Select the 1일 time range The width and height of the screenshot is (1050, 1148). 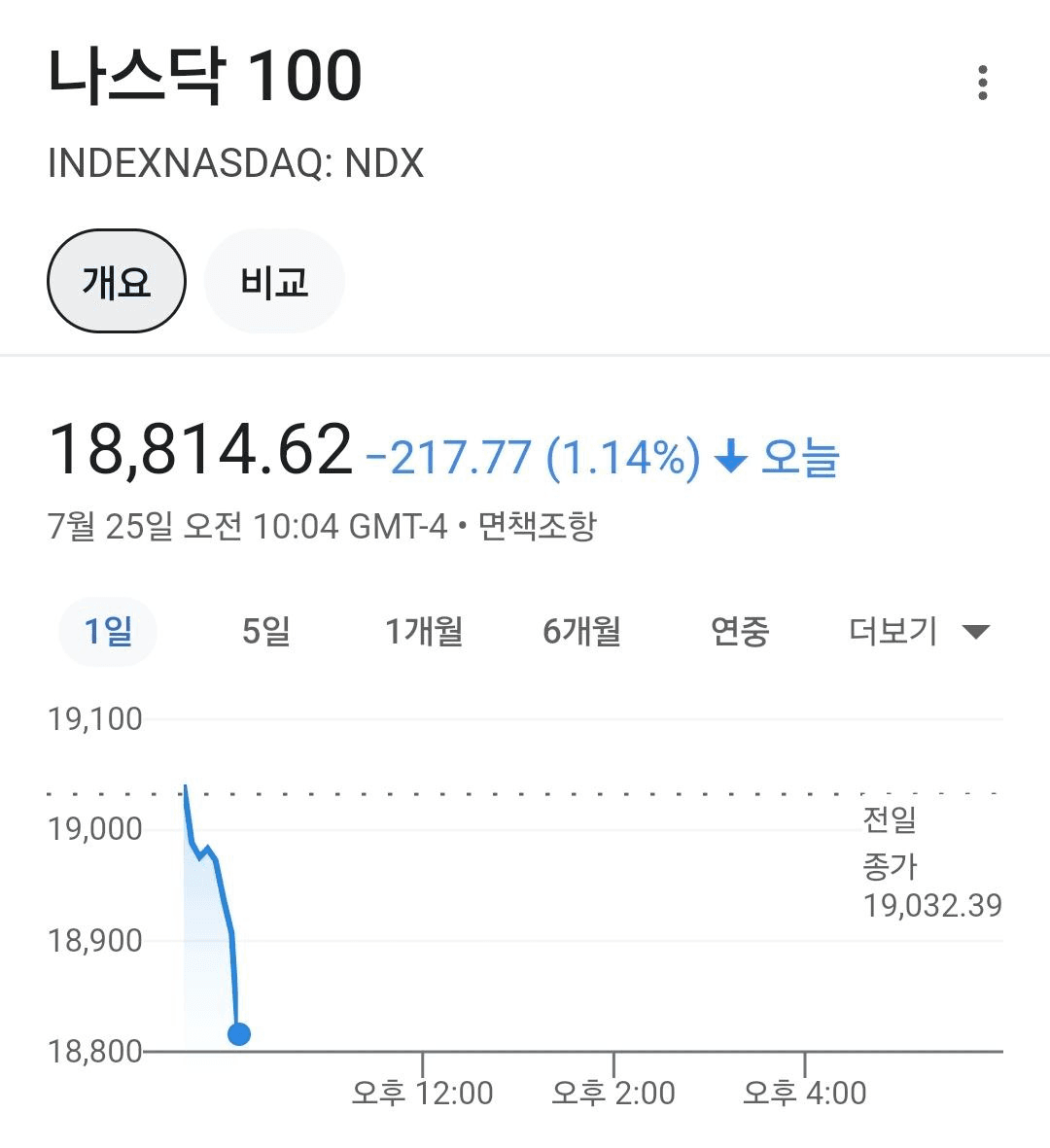click(108, 631)
